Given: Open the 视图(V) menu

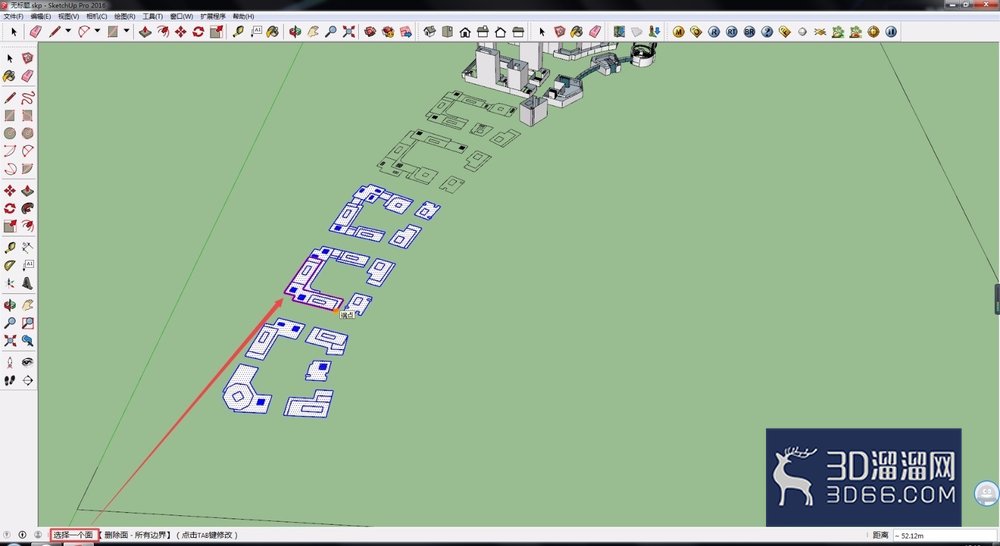Looking at the screenshot, I should pyautogui.click(x=68, y=16).
